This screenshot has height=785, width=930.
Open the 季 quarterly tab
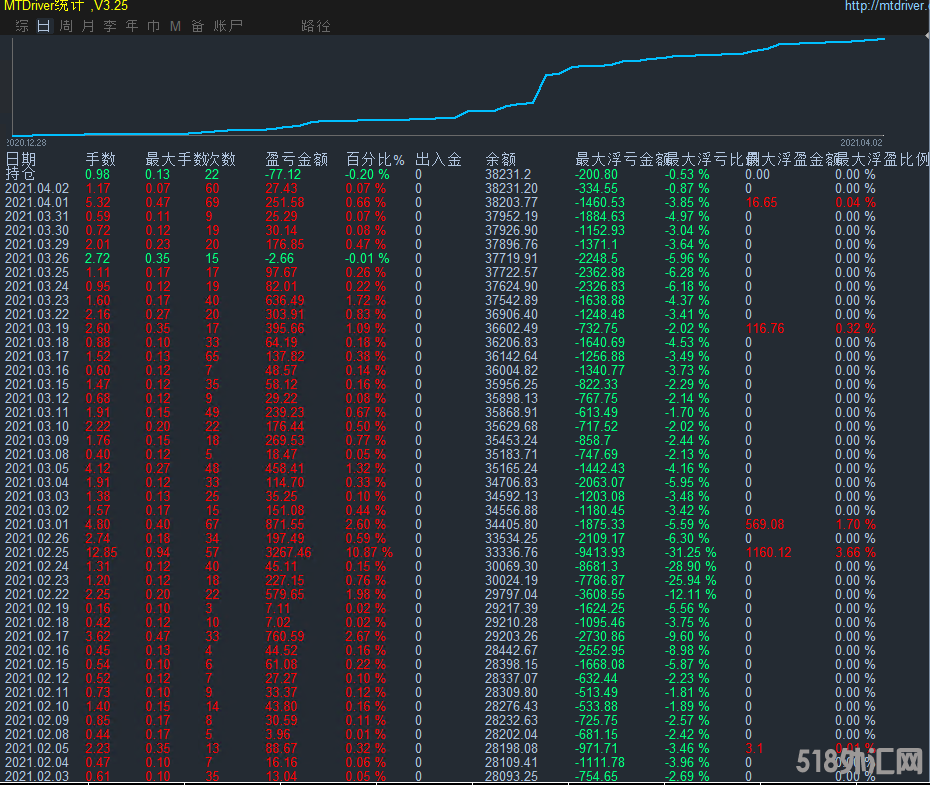coord(110,25)
